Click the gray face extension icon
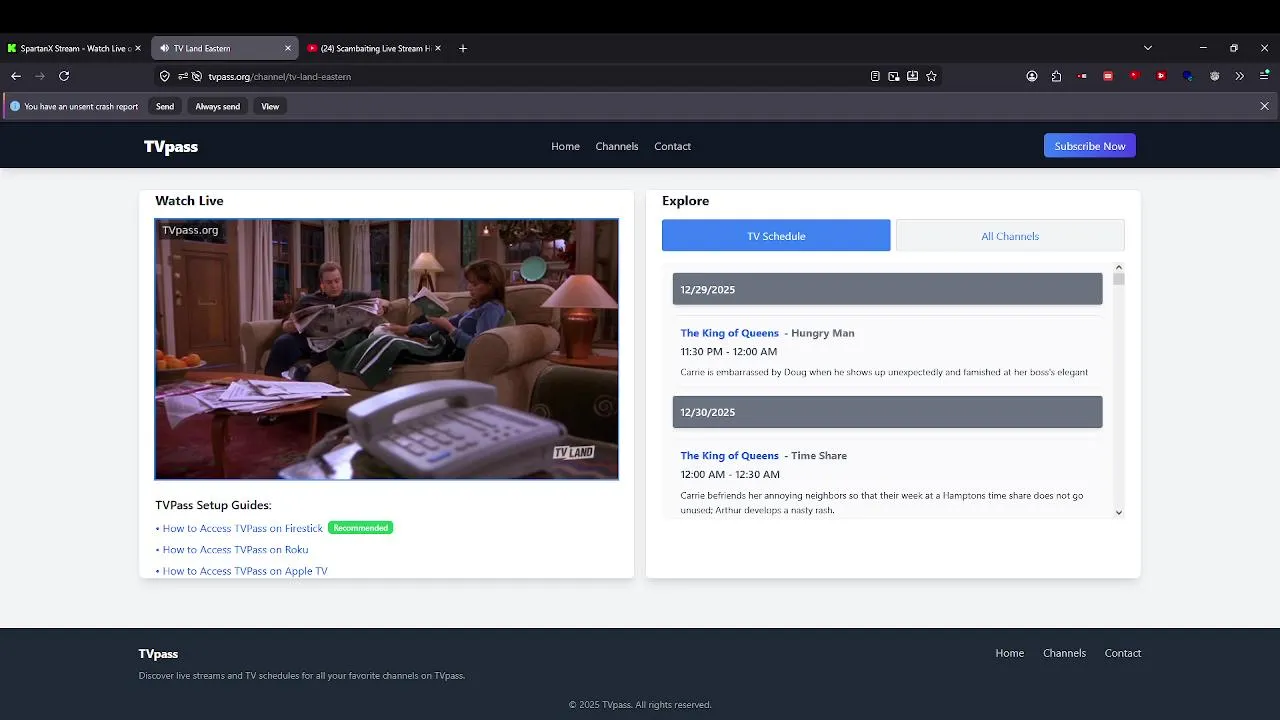The width and height of the screenshot is (1280, 720). 1214,76
